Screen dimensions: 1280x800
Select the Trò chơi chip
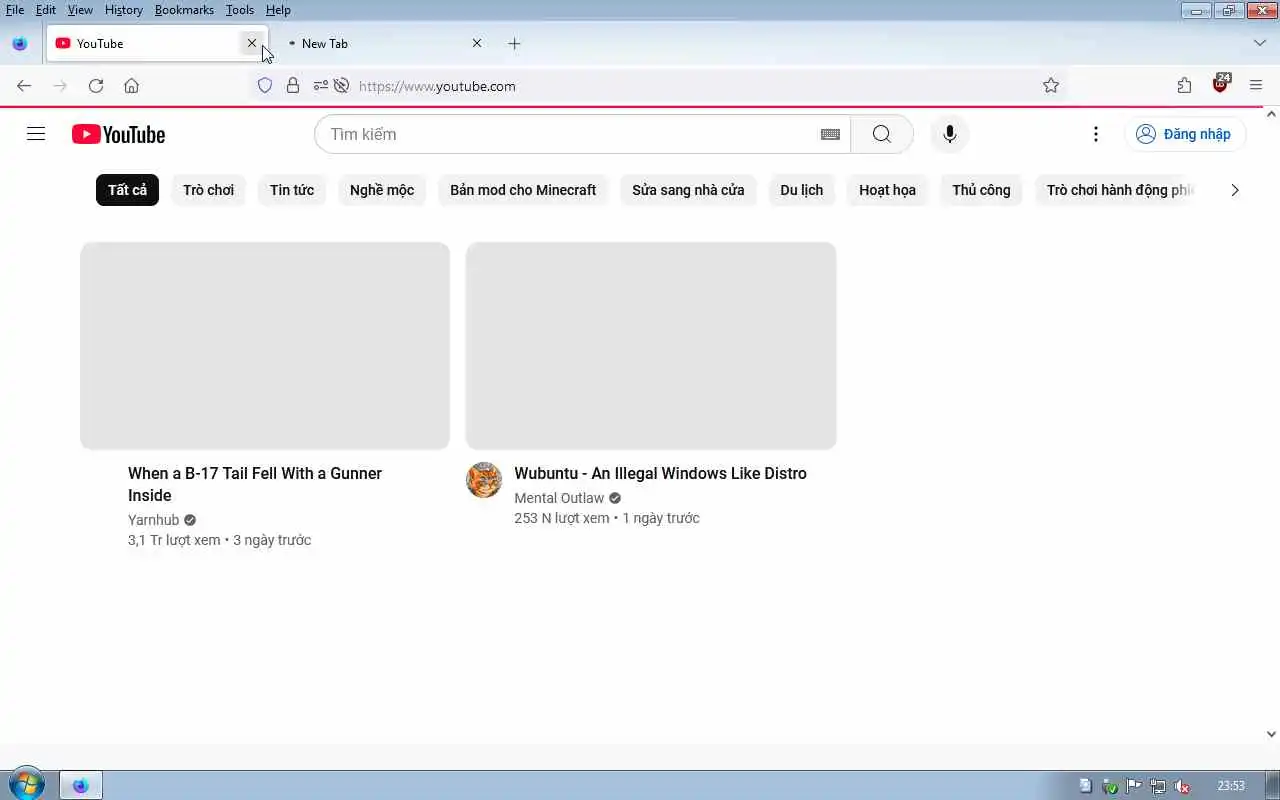click(208, 190)
